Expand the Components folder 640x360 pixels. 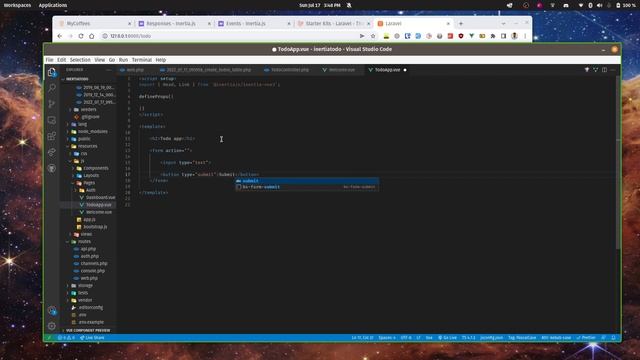click(x=96, y=168)
